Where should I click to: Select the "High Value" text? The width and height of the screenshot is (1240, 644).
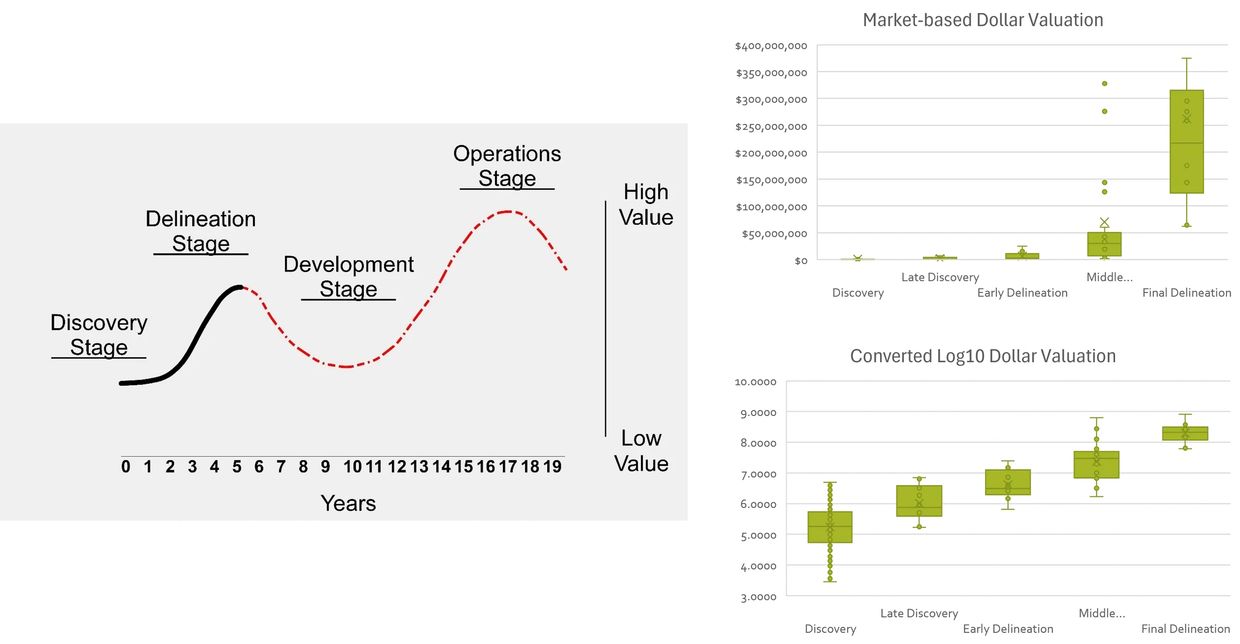[646, 204]
